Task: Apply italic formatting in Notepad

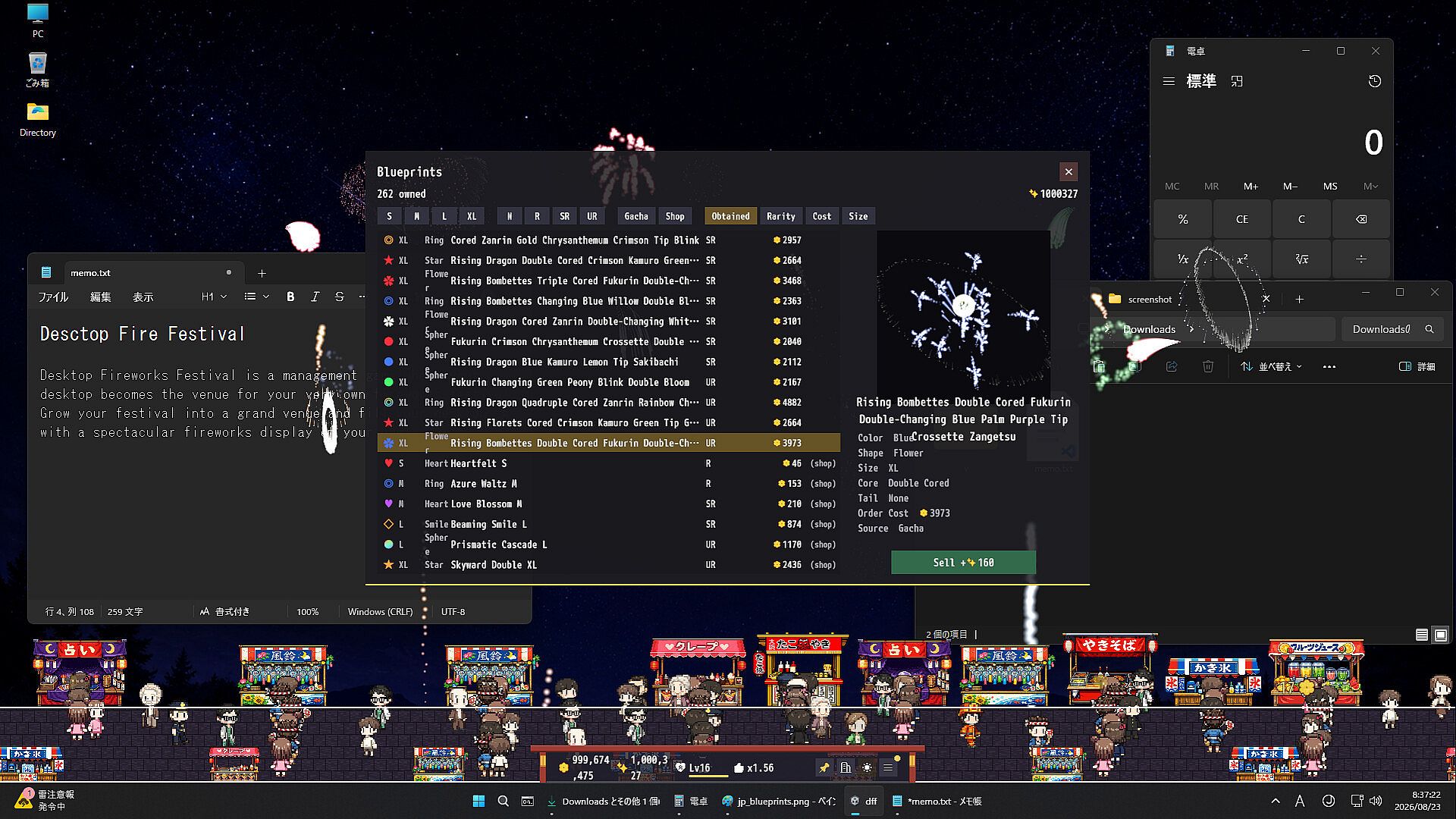Action: pos(315,297)
